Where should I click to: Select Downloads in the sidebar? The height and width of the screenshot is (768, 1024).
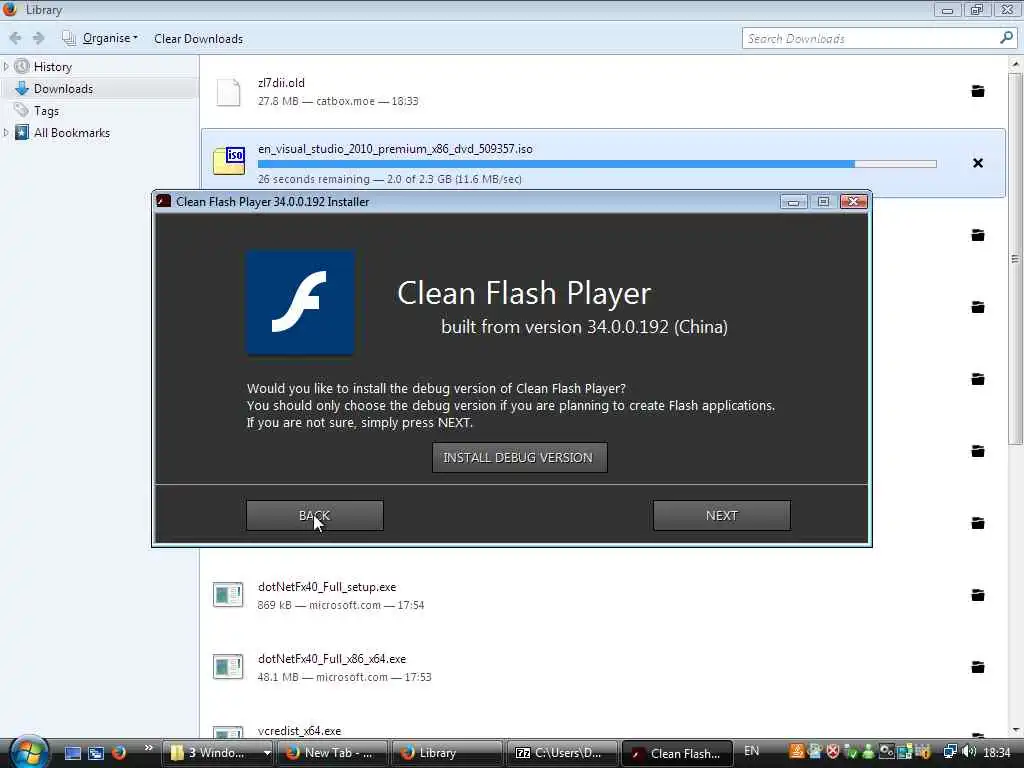pos(63,89)
